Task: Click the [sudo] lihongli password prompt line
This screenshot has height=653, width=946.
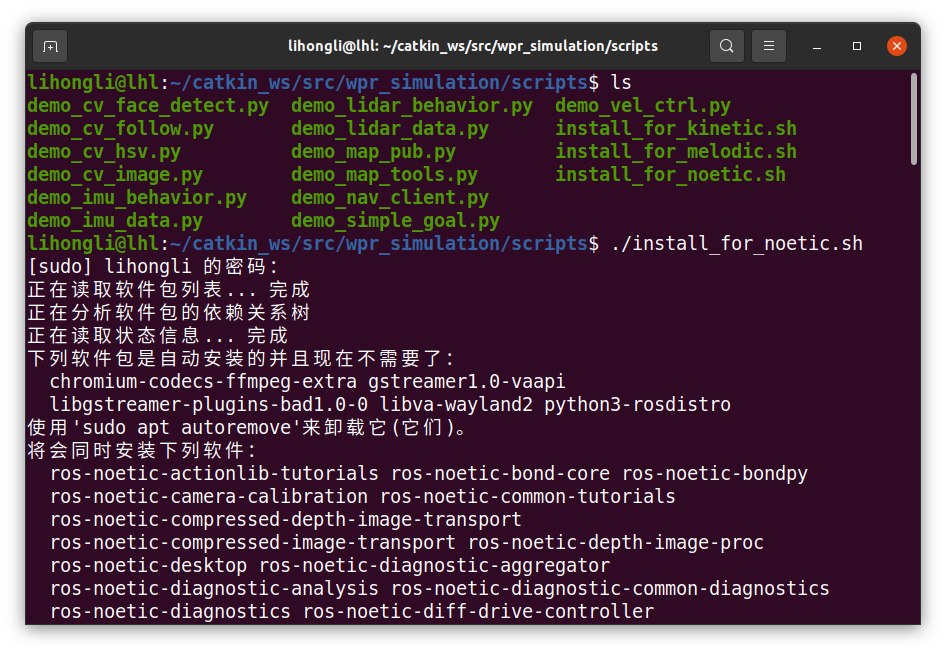Action: pos(153,266)
